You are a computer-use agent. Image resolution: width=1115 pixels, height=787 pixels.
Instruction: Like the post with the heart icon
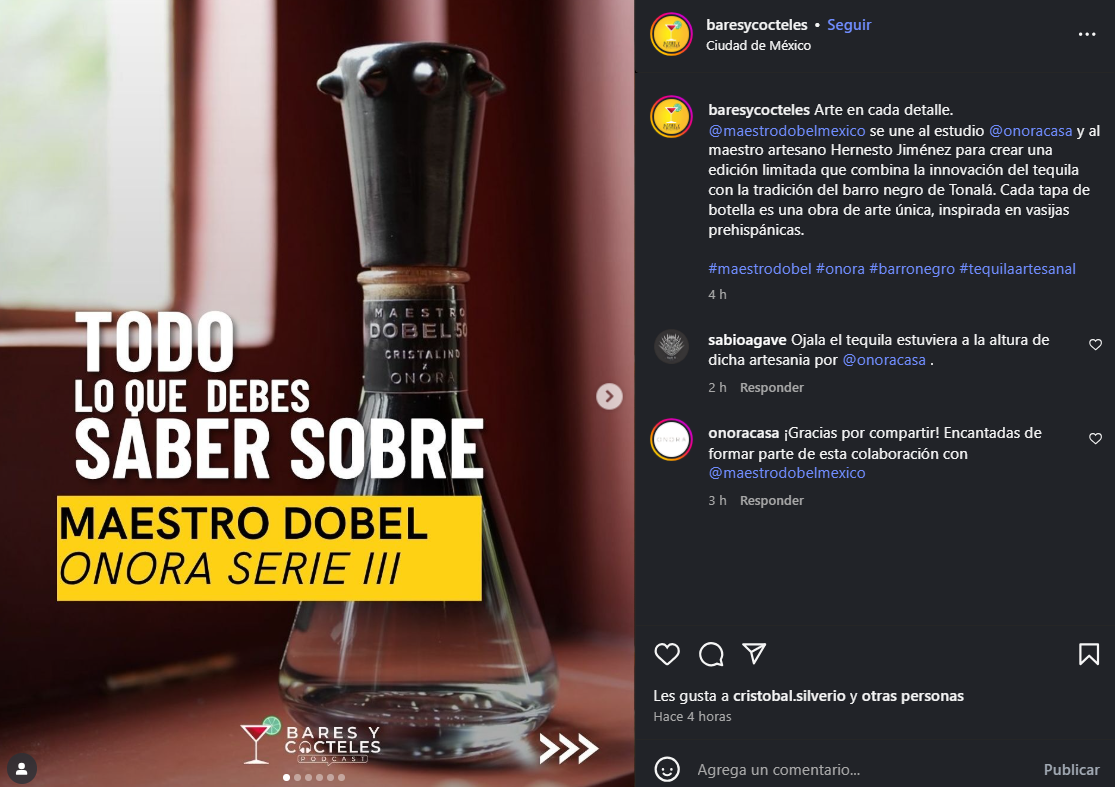667,654
